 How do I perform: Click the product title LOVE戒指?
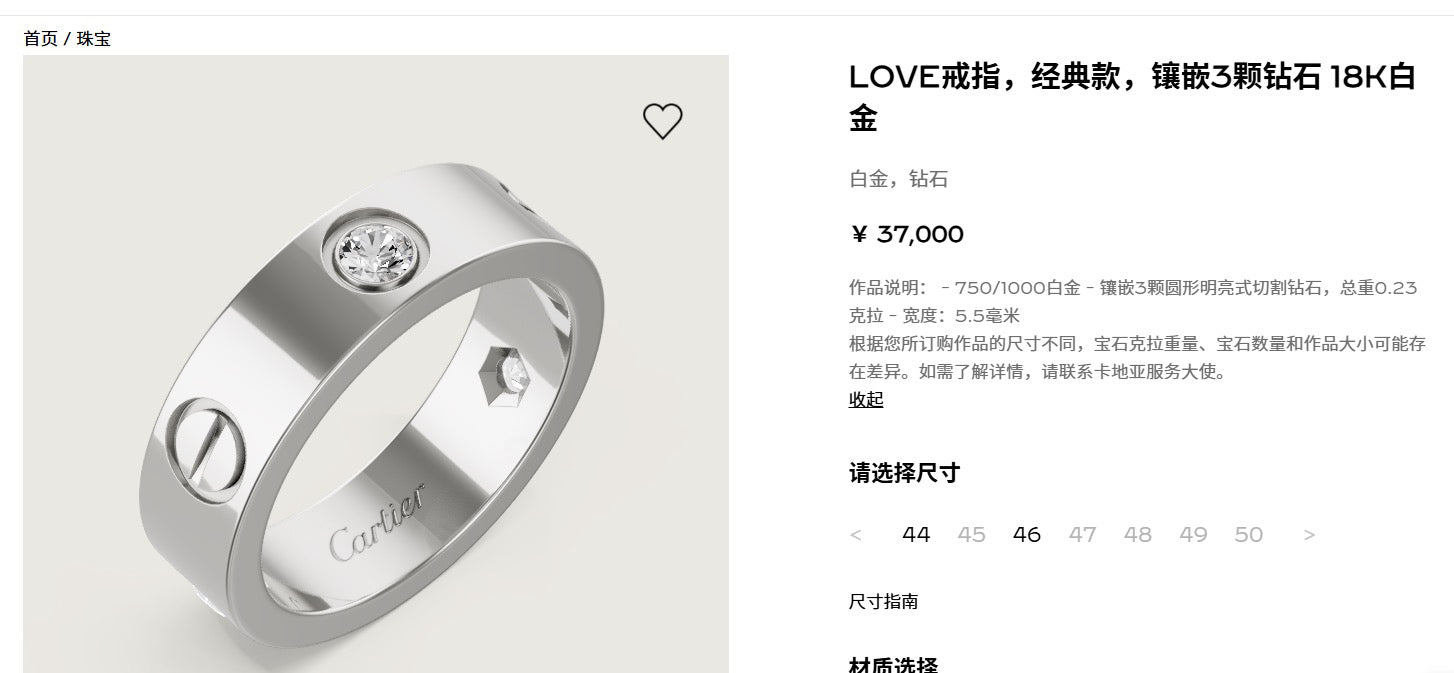point(1132,97)
